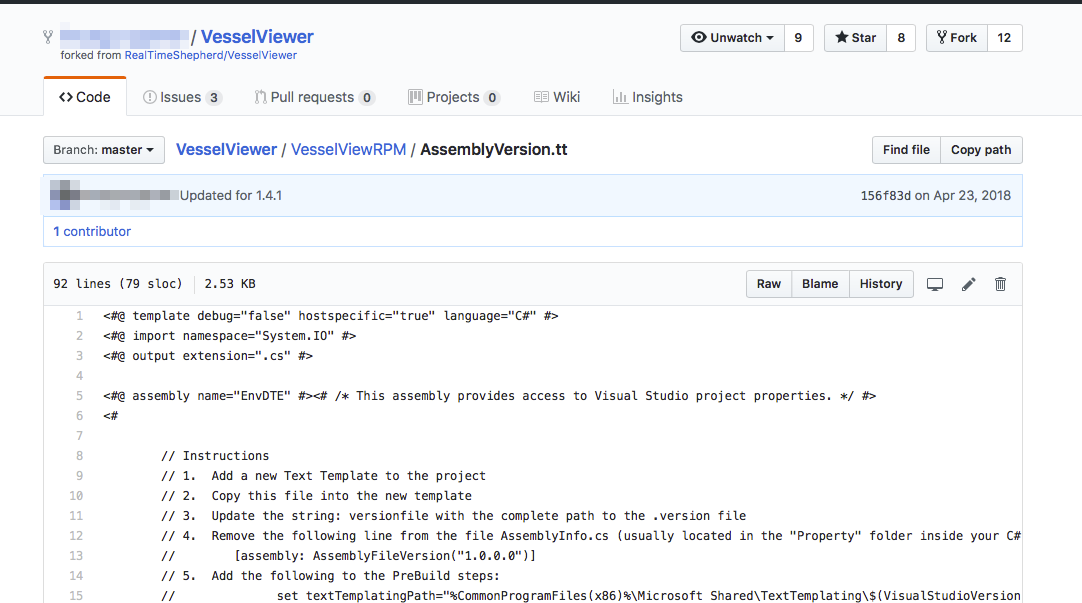This screenshot has height=603, width=1082.
Task: Click the 'Update the string: versionfile' line
Action: 454,516
